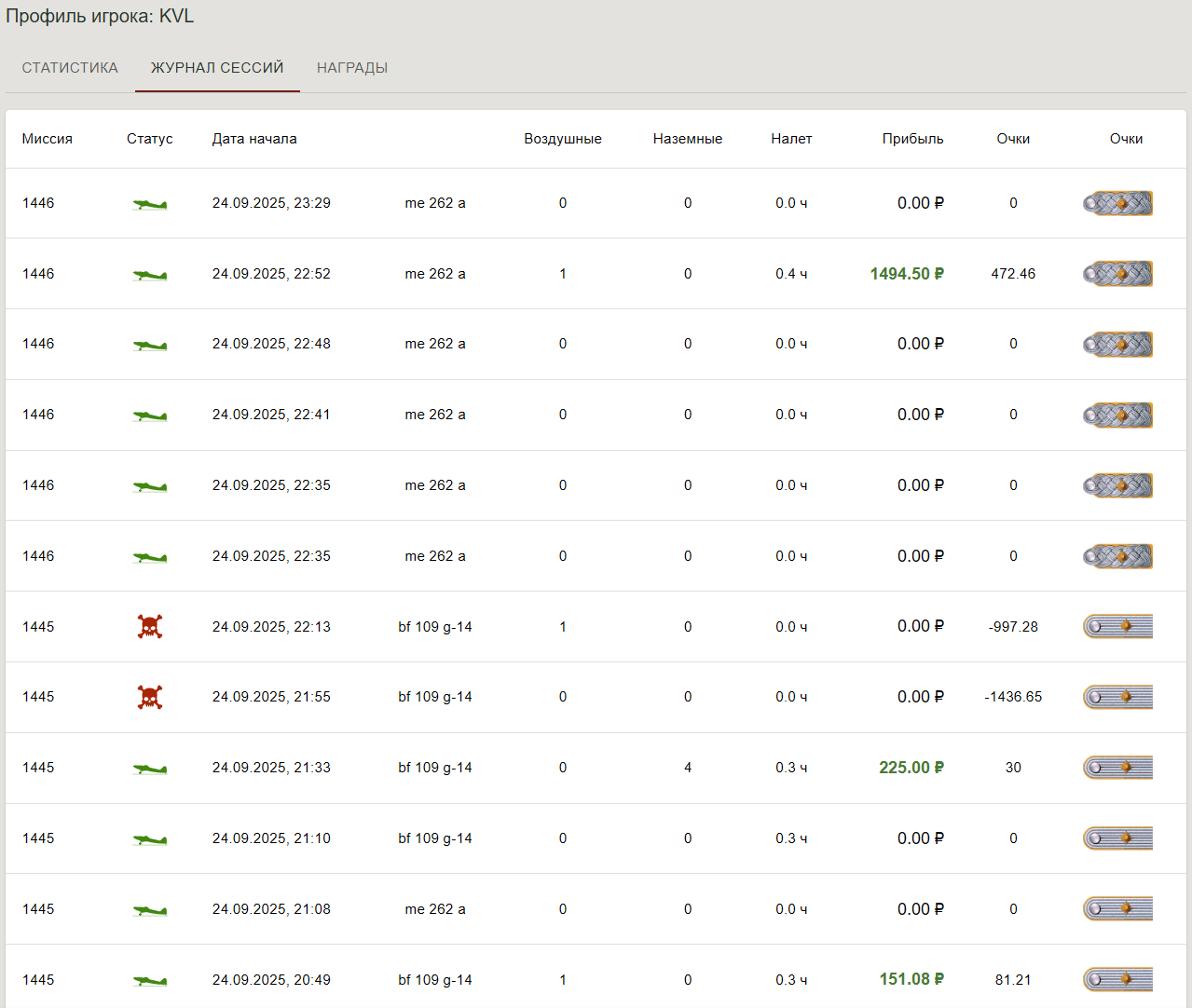1192x1008 pixels.
Task: Click the braided rank insignia in 23:29 row
Action: 1117,203
